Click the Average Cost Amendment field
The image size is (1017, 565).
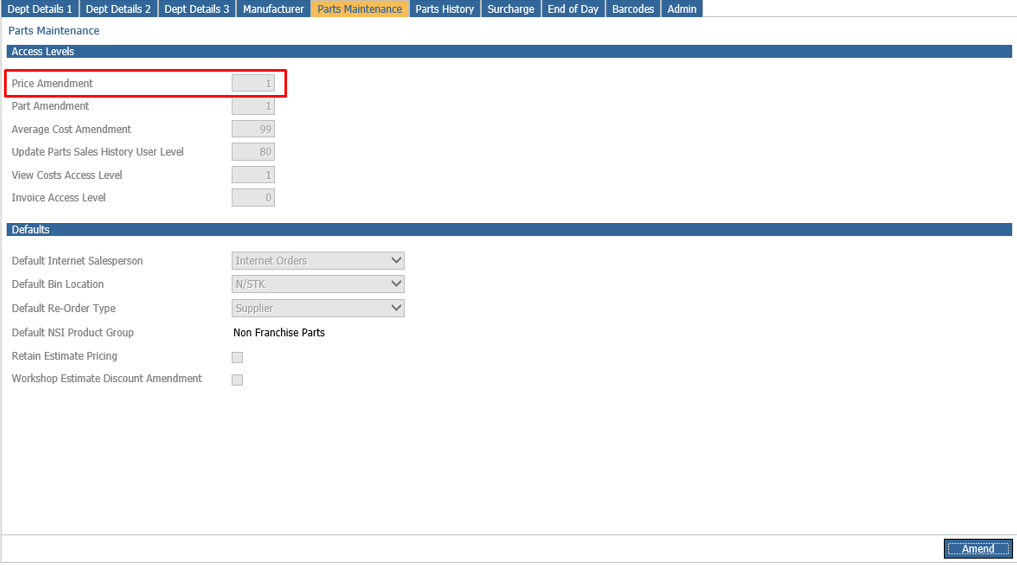(x=253, y=129)
